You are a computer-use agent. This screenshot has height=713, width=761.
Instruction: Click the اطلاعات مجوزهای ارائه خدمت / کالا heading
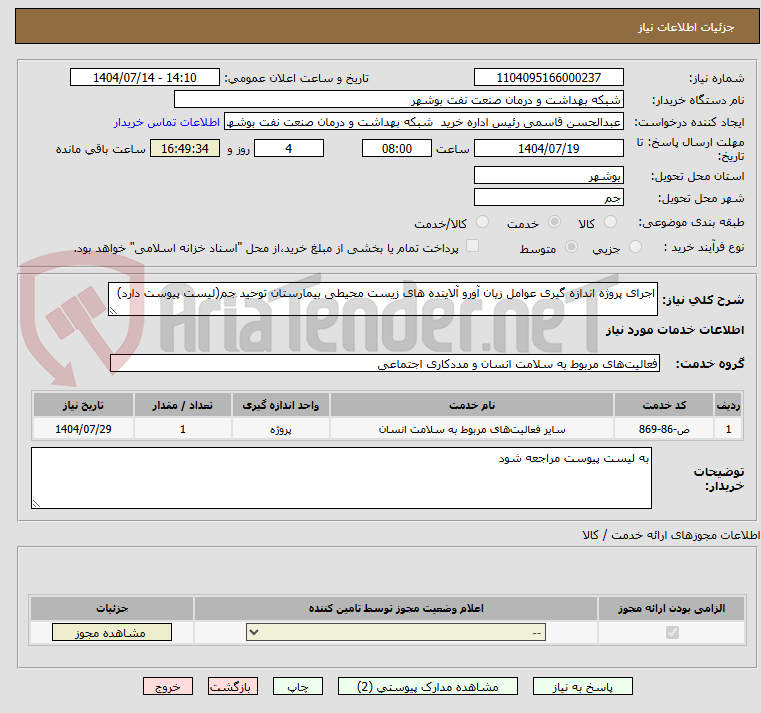tap(671, 535)
